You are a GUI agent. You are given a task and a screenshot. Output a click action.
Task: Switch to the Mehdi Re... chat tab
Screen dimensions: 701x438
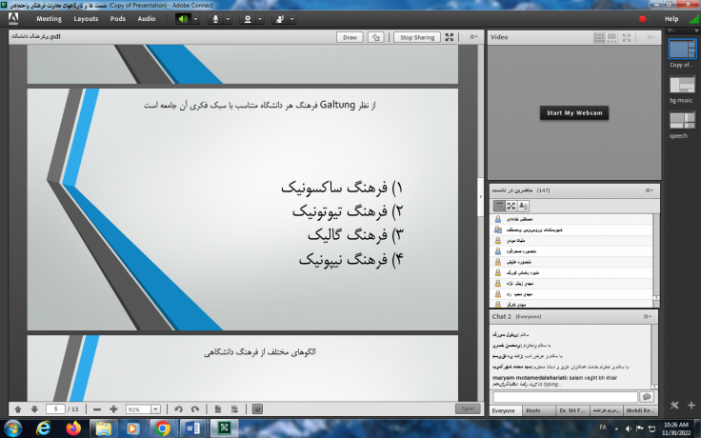(x=641, y=411)
